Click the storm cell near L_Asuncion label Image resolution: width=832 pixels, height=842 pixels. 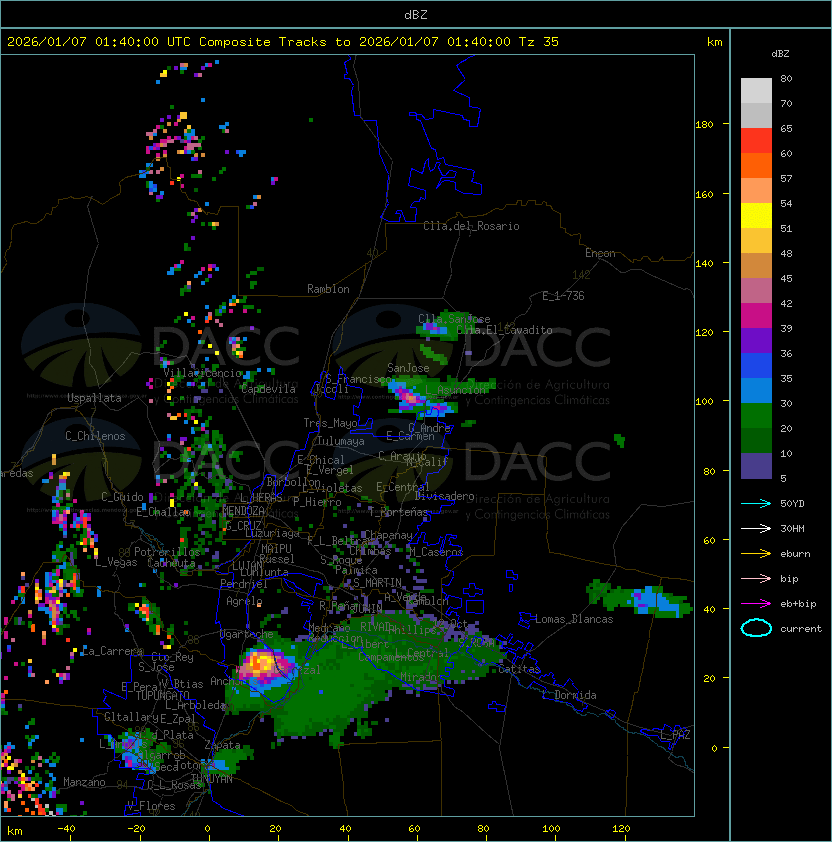click(x=412, y=398)
